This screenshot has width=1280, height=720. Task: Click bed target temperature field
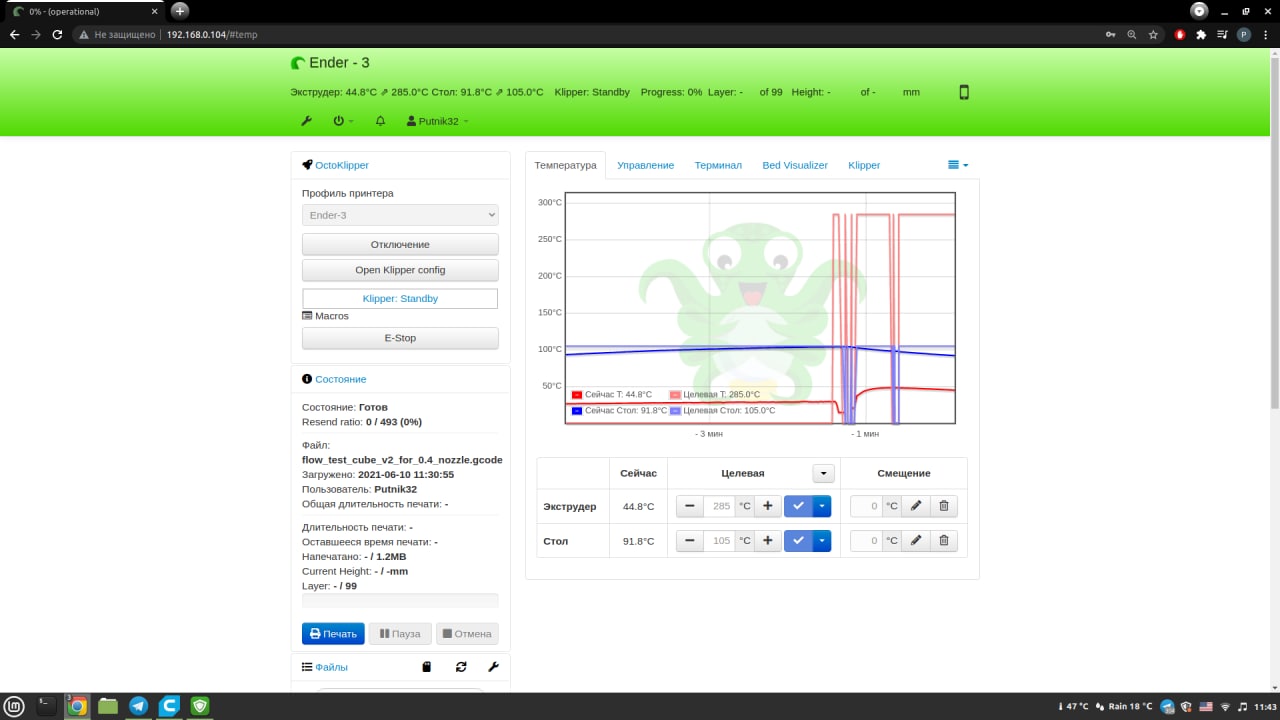[x=720, y=541]
